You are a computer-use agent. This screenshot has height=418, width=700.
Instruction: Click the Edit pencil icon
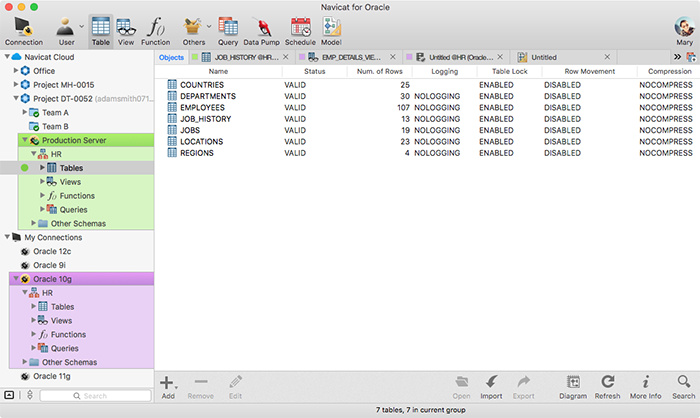235,387
